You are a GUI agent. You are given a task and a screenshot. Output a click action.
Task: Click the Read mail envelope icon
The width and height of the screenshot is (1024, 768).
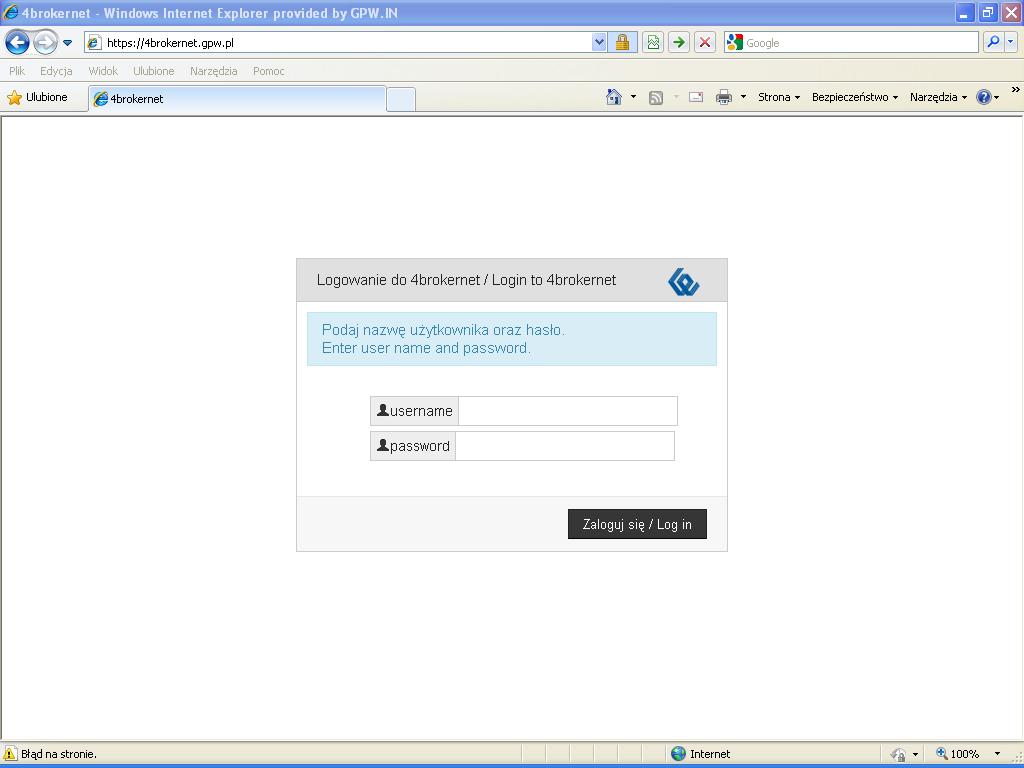pyautogui.click(x=696, y=97)
